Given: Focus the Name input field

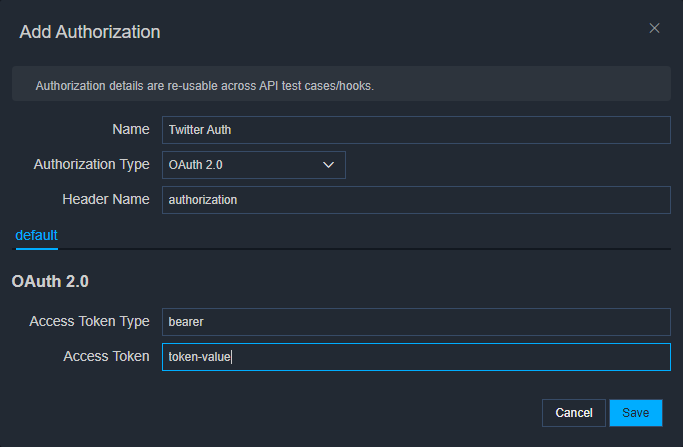Looking at the screenshot, I should pos(416,130).
